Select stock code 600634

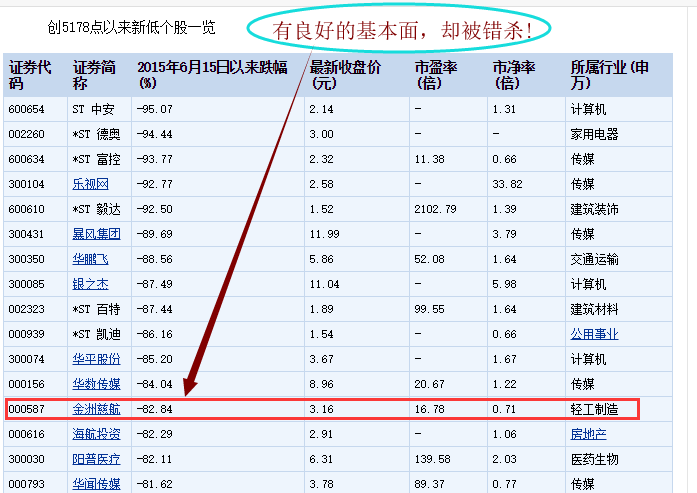[x=26, y=159]
